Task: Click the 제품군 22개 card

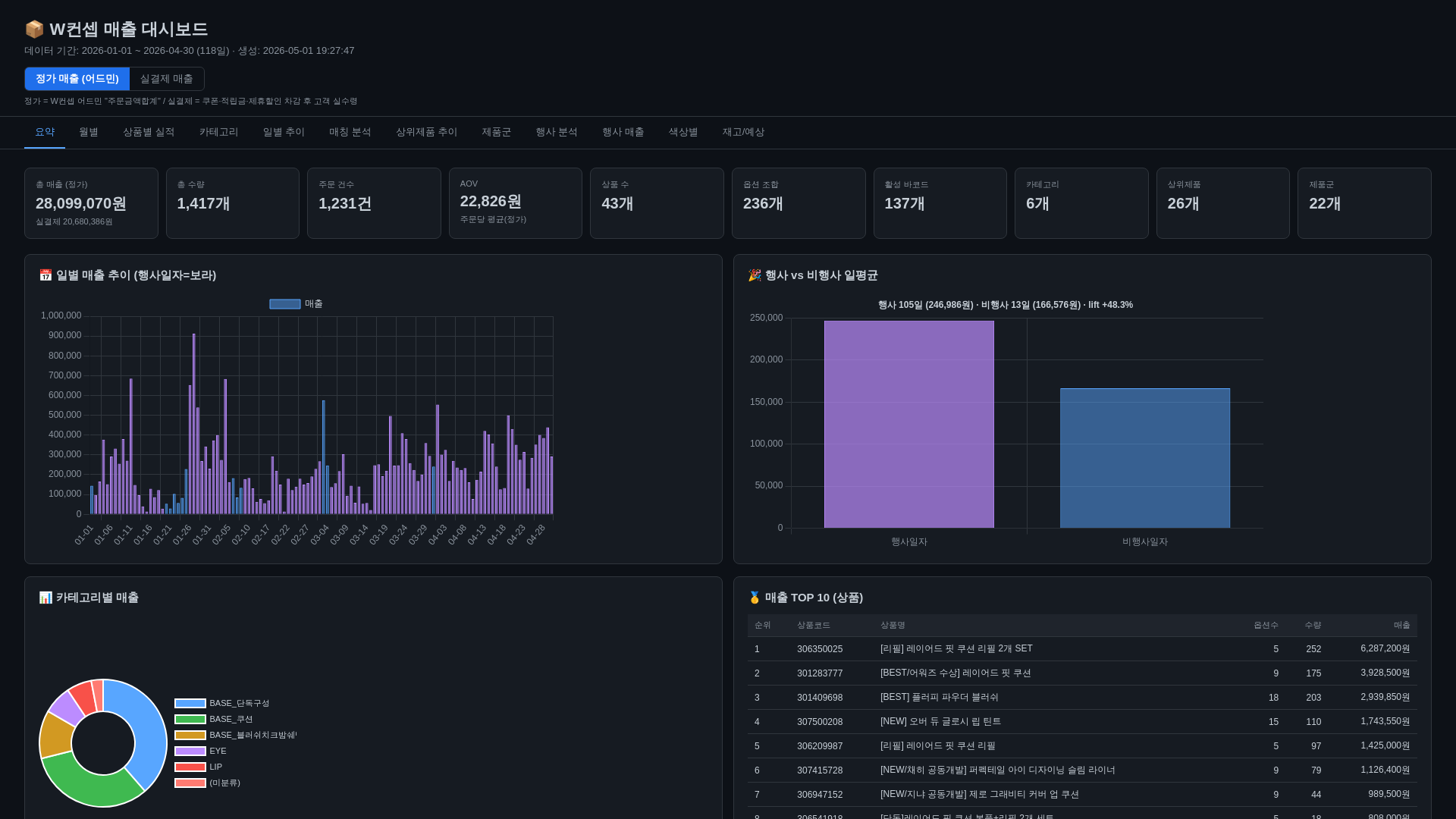Action: (x=1364, y=203)
